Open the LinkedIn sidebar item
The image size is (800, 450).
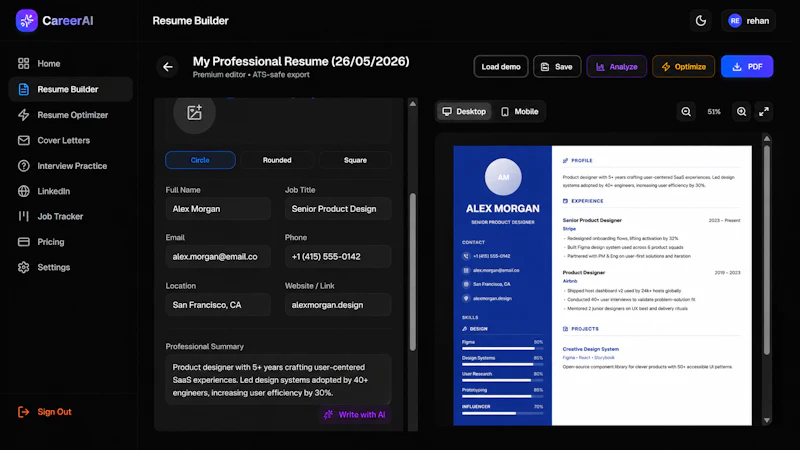point(70,191)
